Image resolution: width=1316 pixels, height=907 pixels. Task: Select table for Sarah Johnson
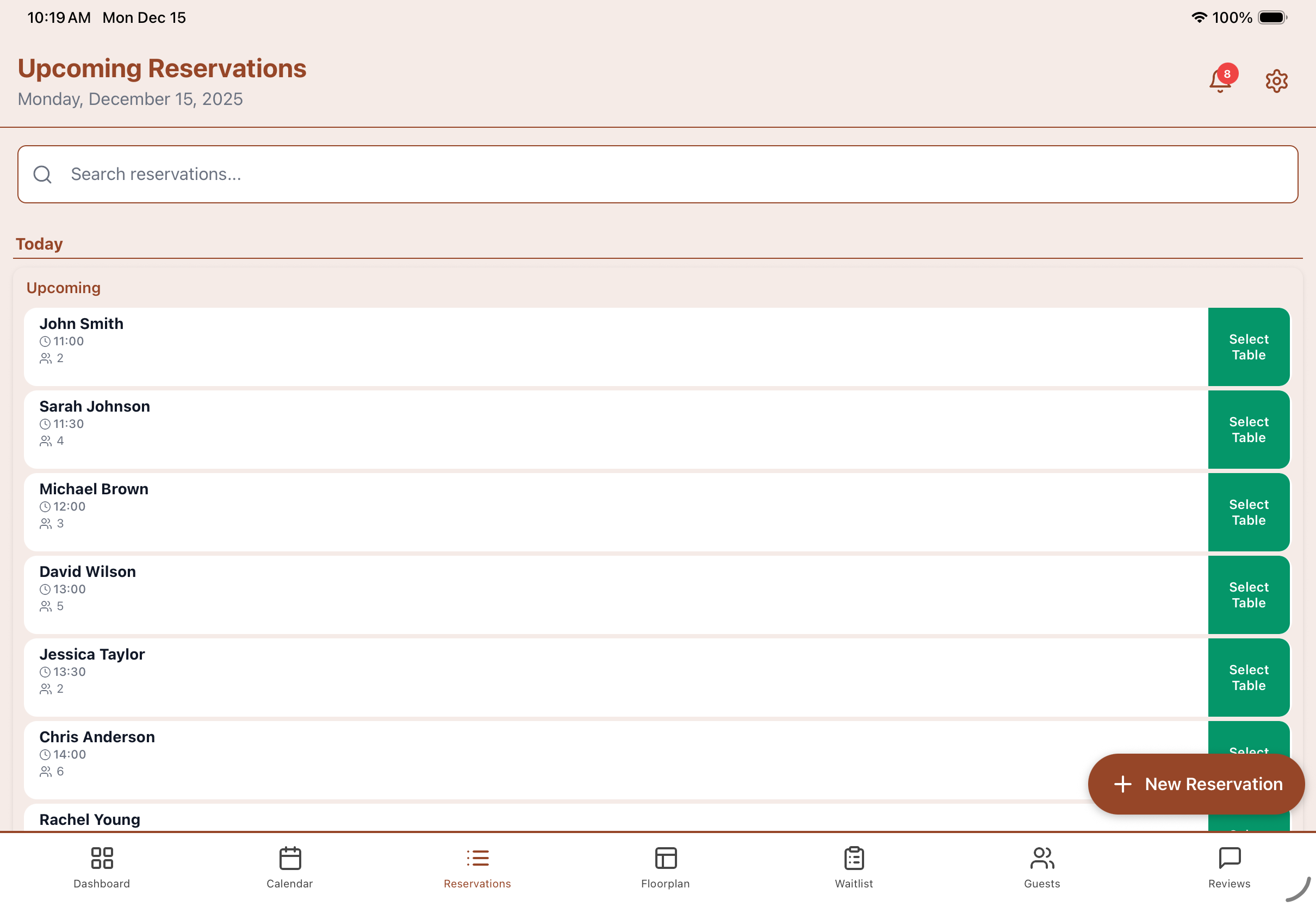tap(1249, 430)
